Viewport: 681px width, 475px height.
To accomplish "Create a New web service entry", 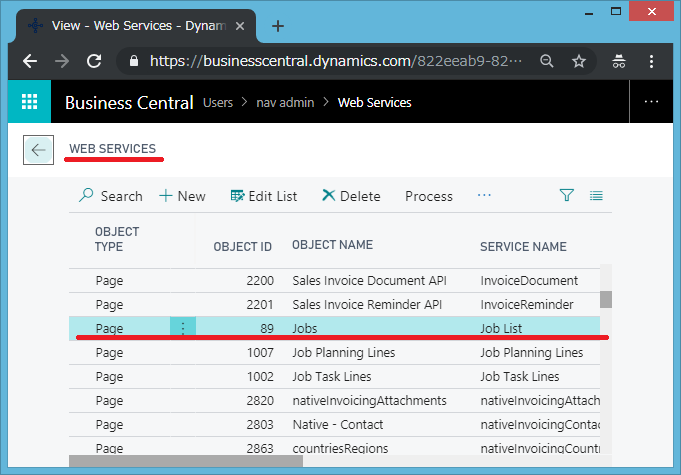I will (182, 196).
